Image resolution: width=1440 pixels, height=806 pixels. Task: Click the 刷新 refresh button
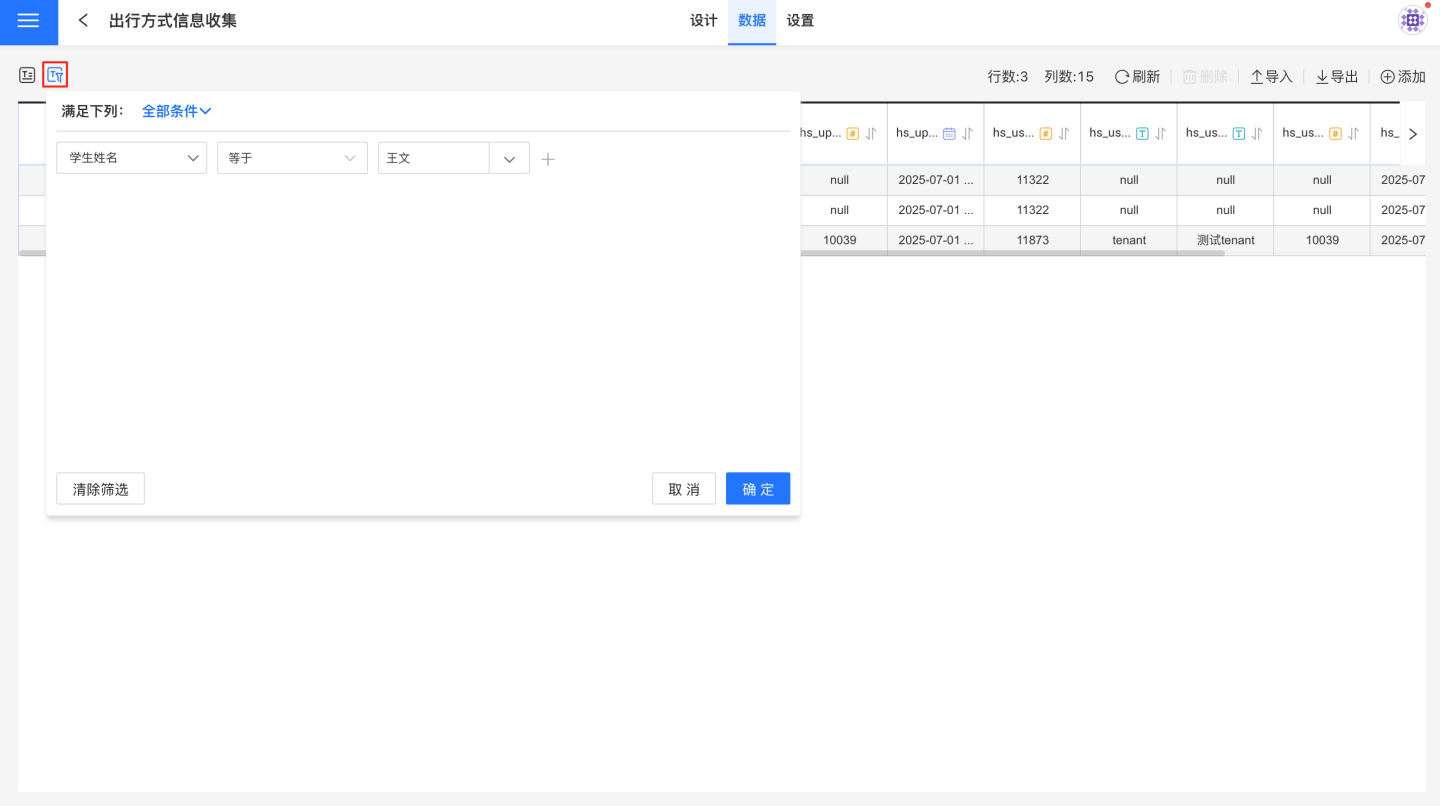1137,77
